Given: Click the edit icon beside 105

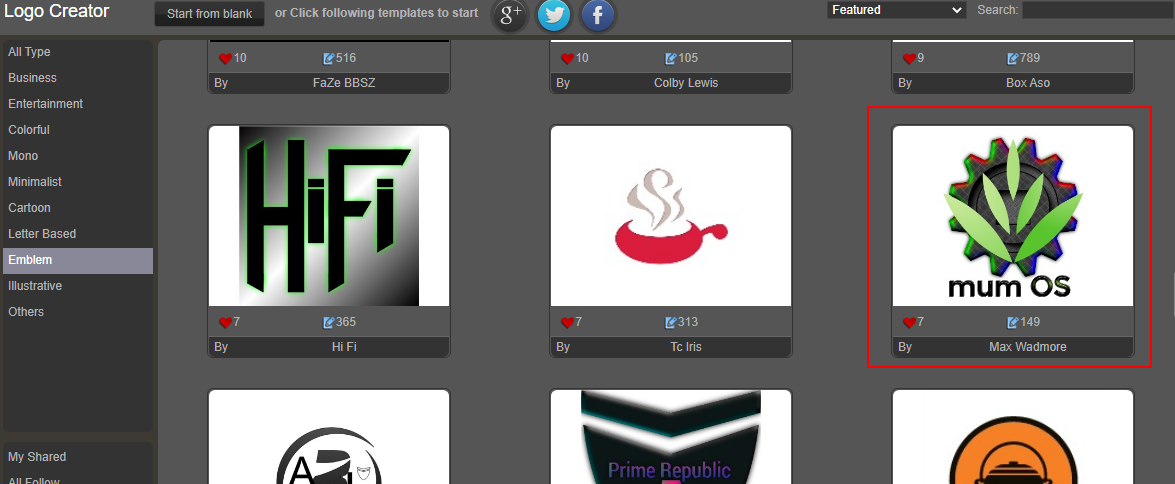Looking at the screenshot, I should (671, 58).
